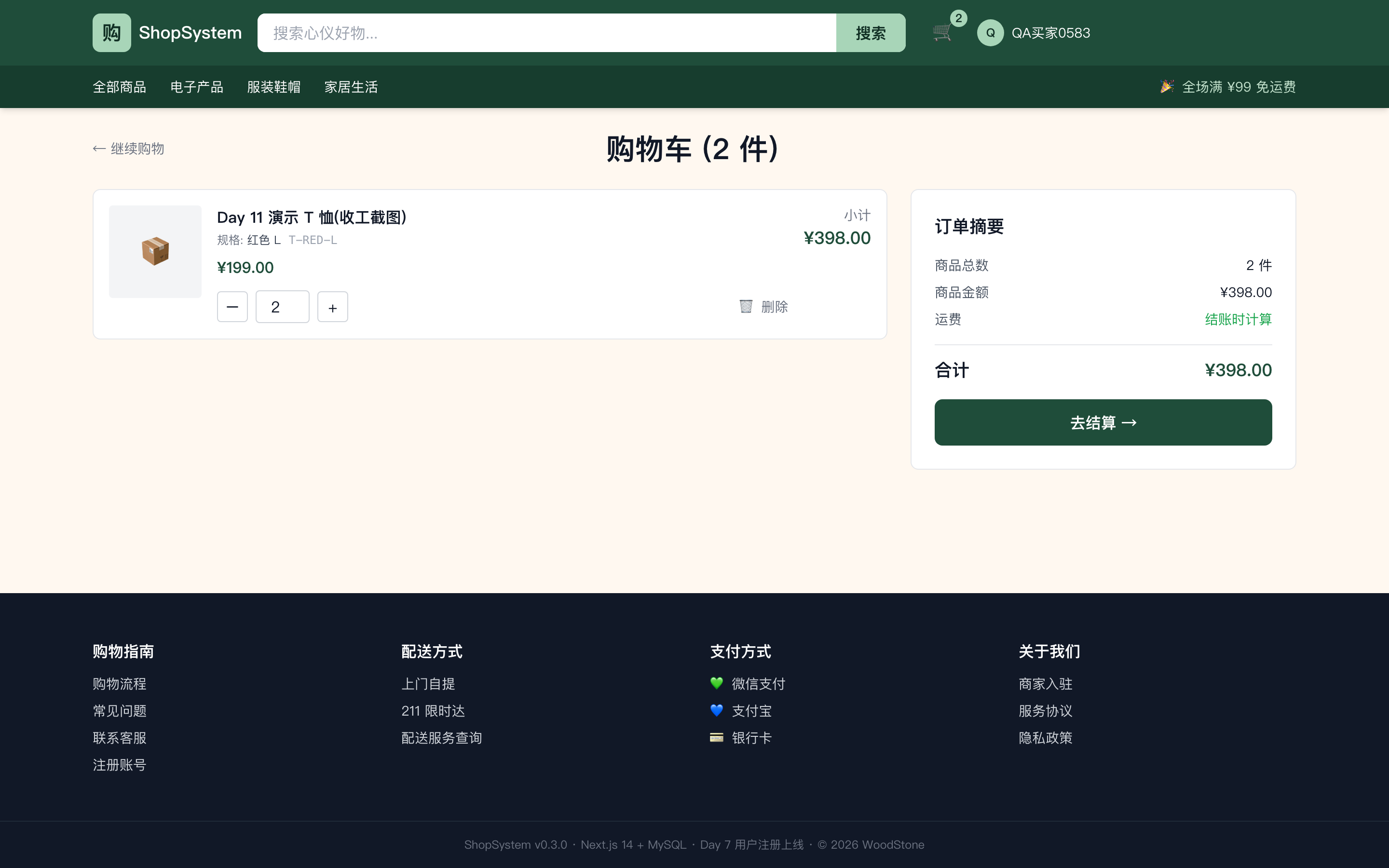The width and height of the screenshot is (1389, 868).
Task: Click the party popper promo icon
Action: (1166, 86)
